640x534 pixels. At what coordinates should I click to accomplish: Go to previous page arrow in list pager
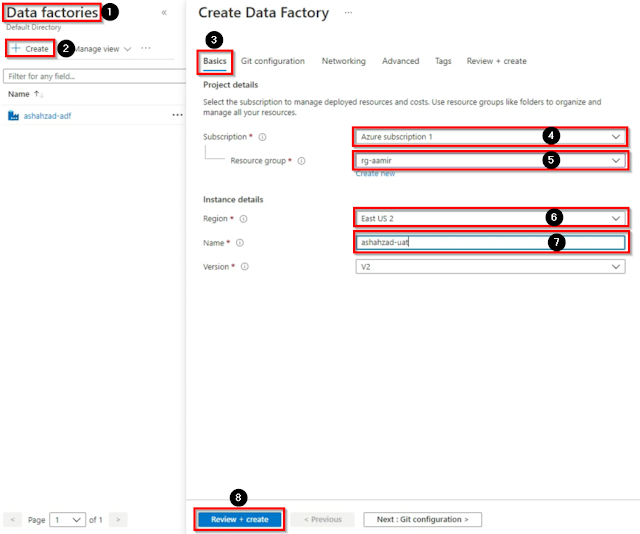[12, 520]
